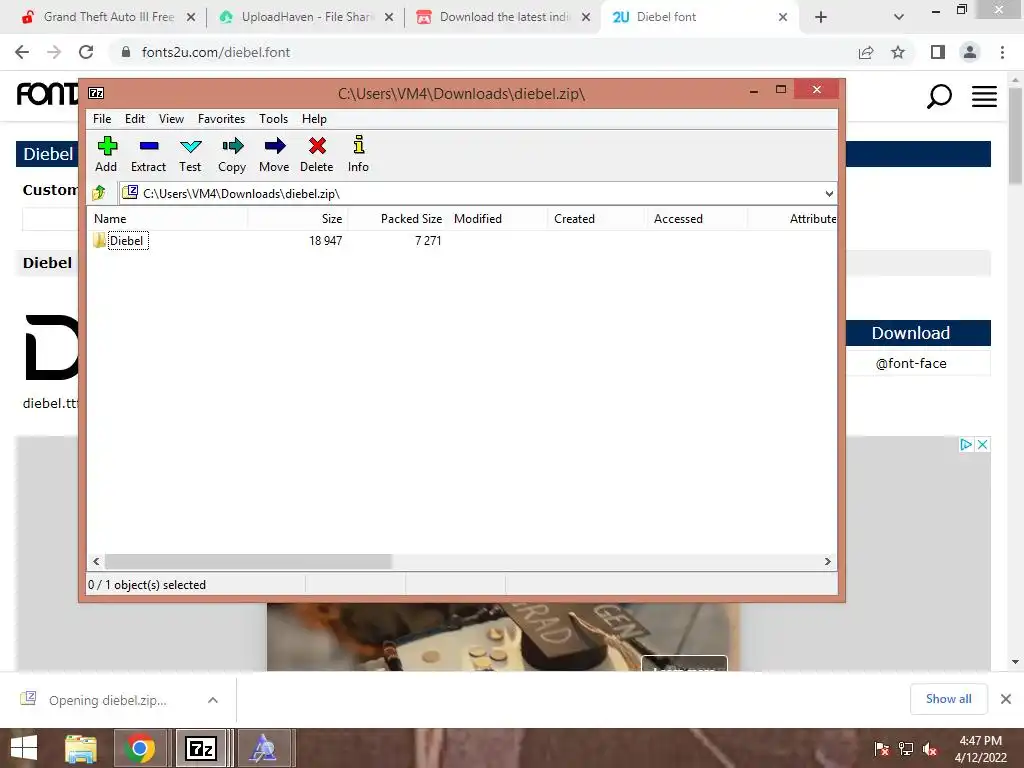Click the address bar URL fonts2u.com

click(x=216, y=52)
